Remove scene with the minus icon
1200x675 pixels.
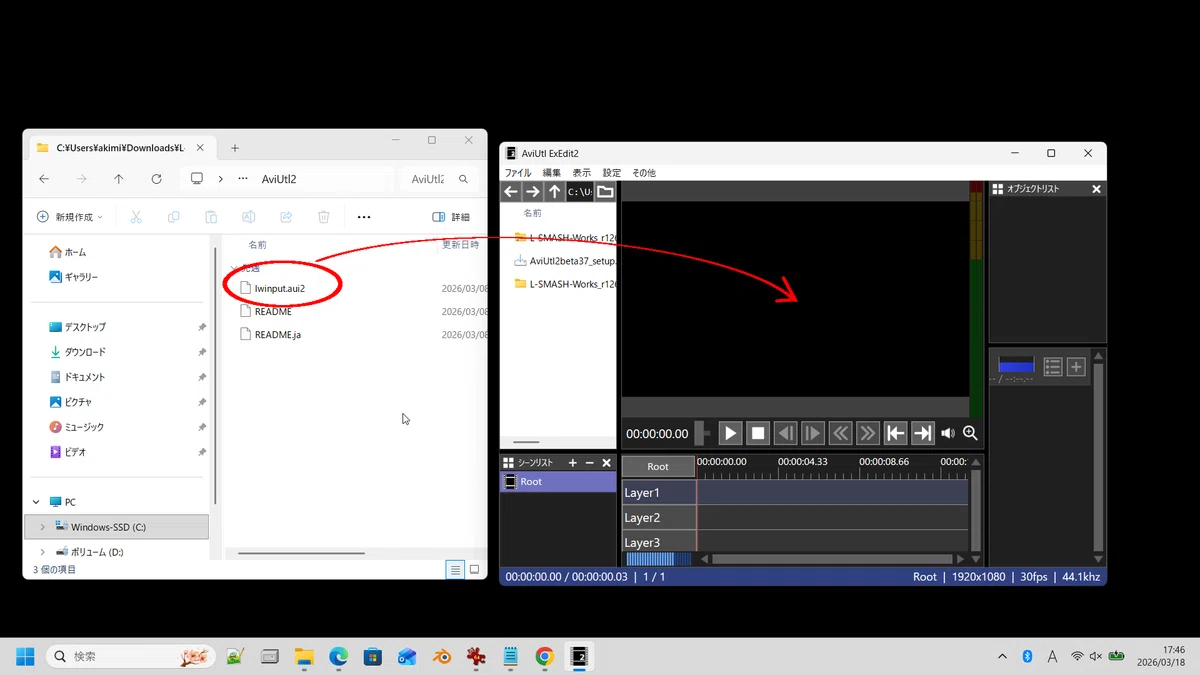[590, 463]
